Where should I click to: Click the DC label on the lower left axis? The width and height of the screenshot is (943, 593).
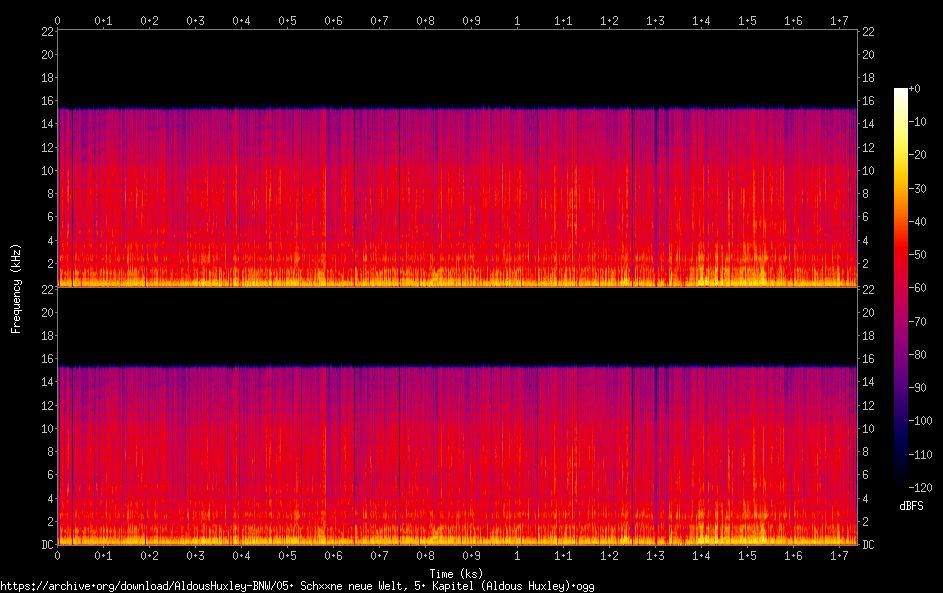pos(48,545)
